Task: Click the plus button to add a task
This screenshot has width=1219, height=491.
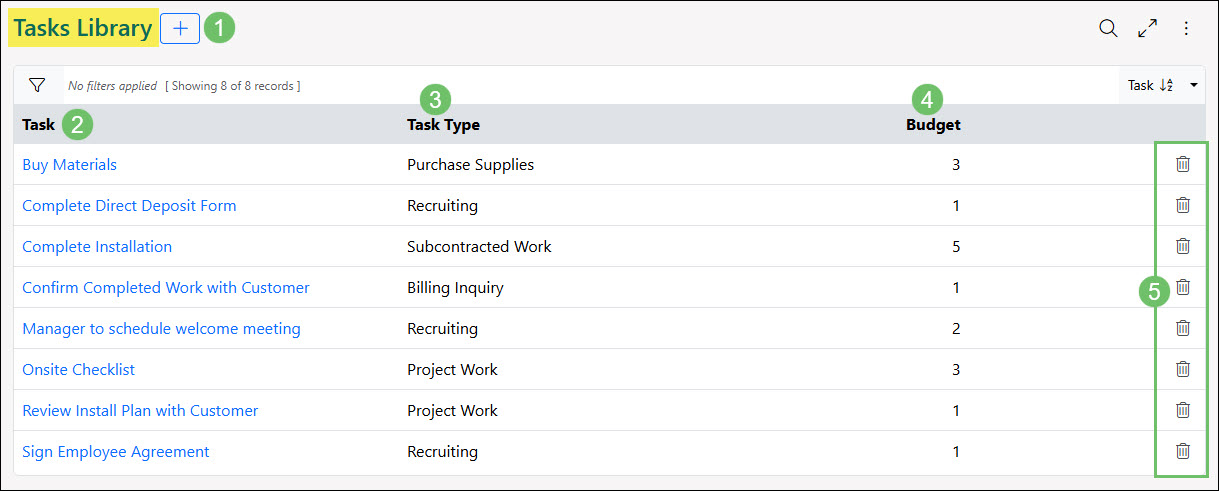Action: 180,29
